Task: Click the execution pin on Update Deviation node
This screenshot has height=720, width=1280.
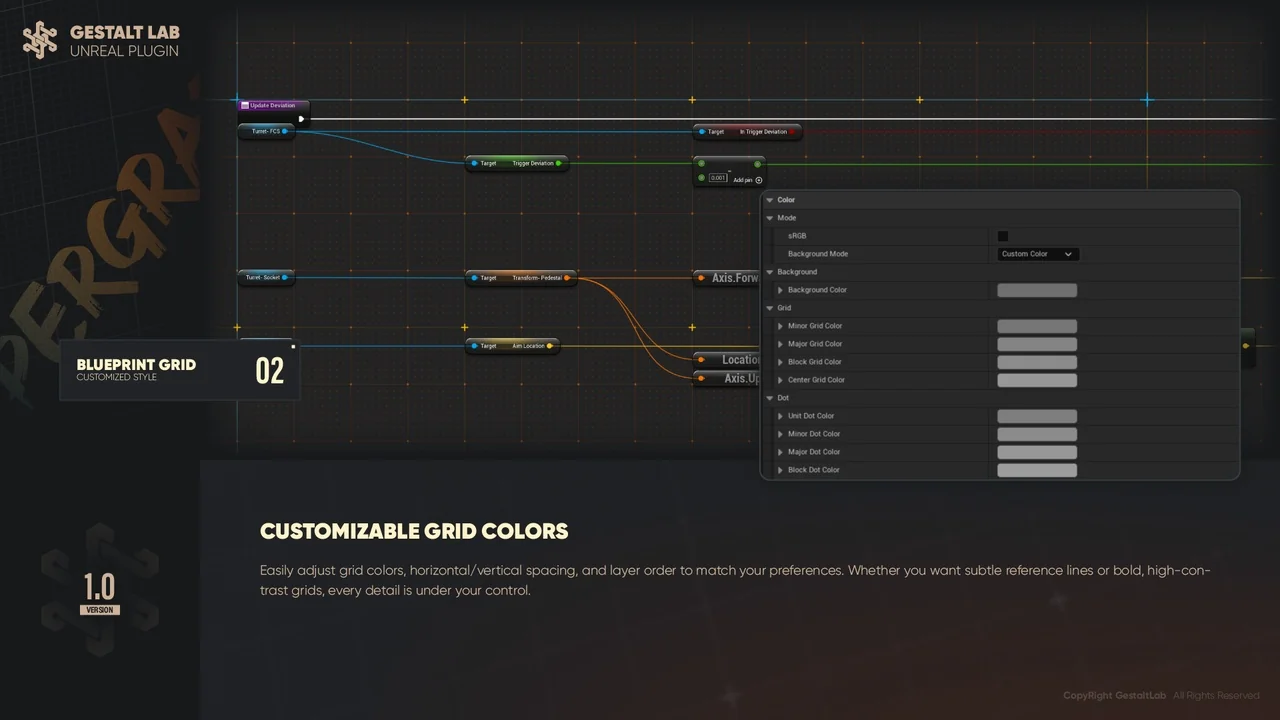Action: pos(301,118)
